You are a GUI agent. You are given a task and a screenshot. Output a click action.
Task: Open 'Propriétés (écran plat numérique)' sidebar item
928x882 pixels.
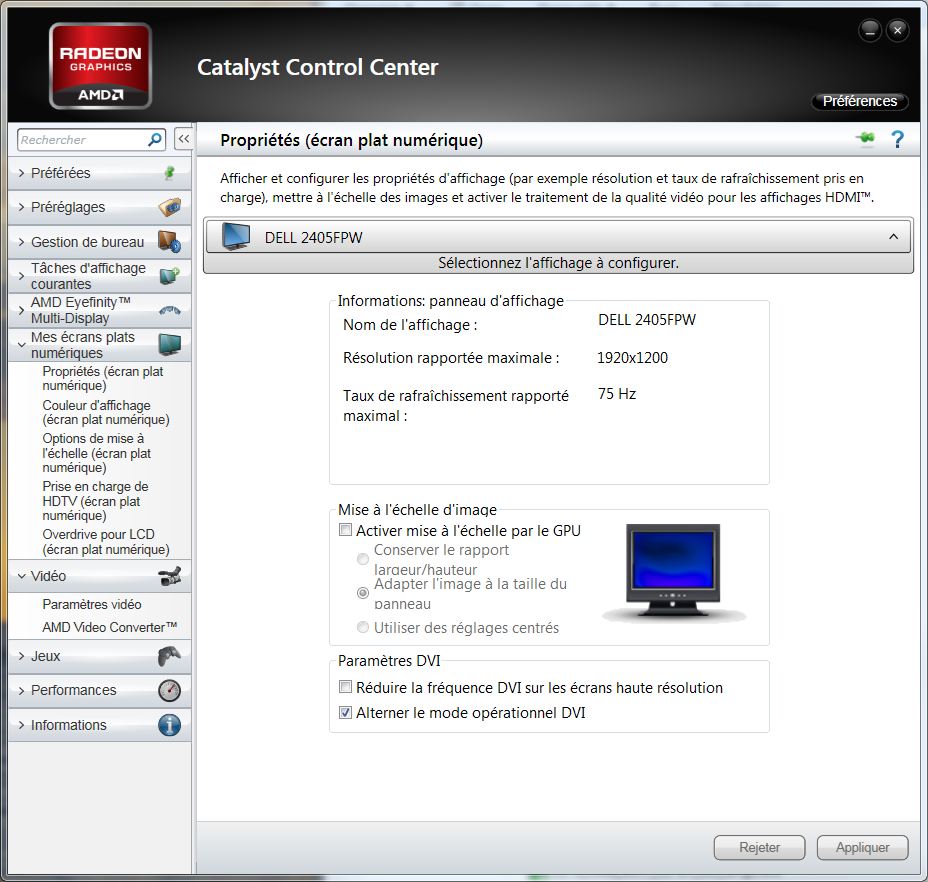[102, 378]
